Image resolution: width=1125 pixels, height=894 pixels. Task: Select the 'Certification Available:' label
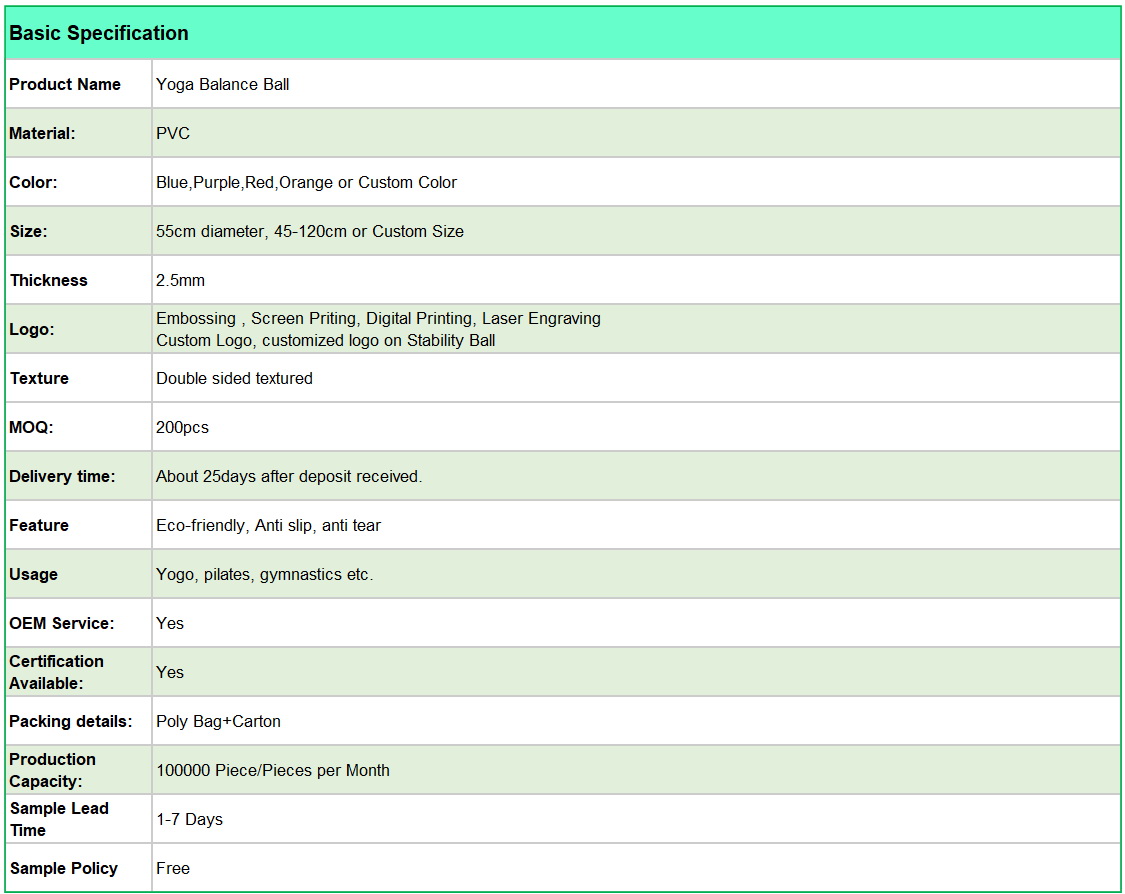pos(56,672)
